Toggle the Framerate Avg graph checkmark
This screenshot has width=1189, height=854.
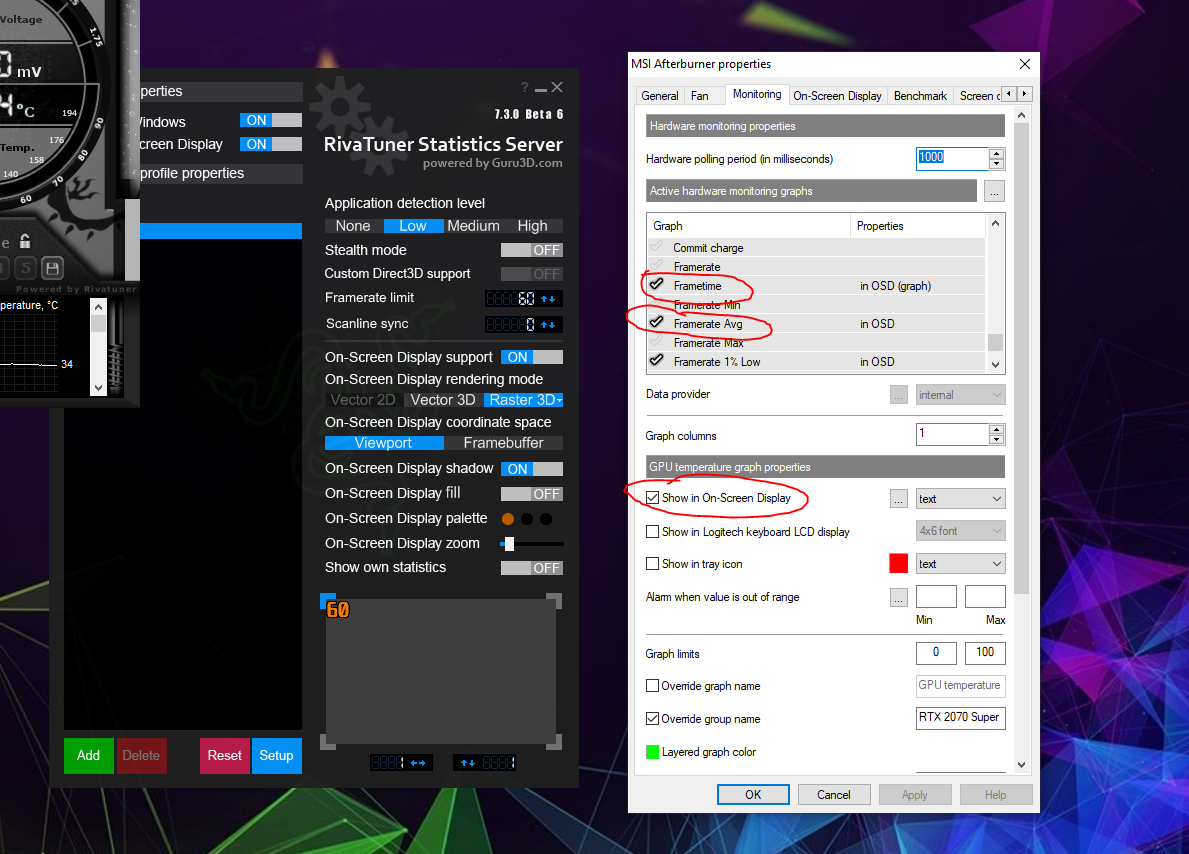pos(657,322)
